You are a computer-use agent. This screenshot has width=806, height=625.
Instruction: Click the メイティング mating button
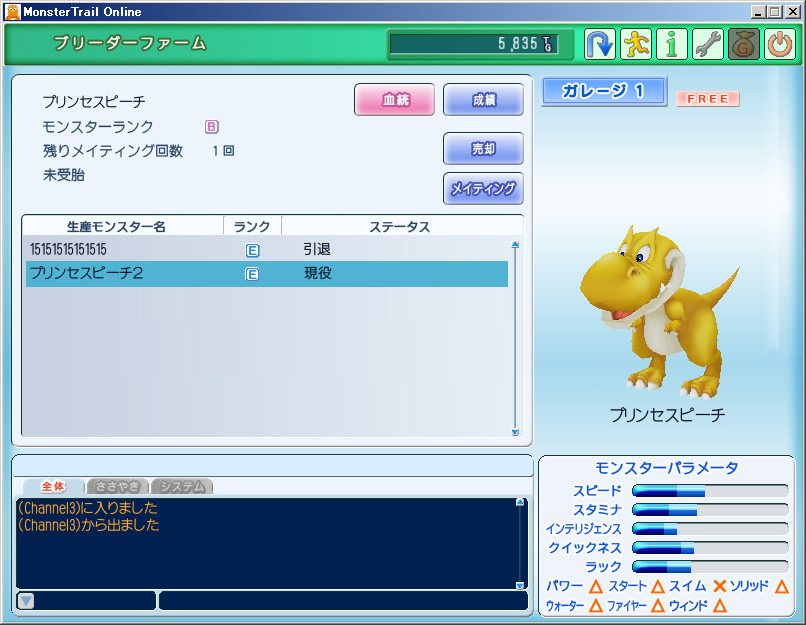484,189
